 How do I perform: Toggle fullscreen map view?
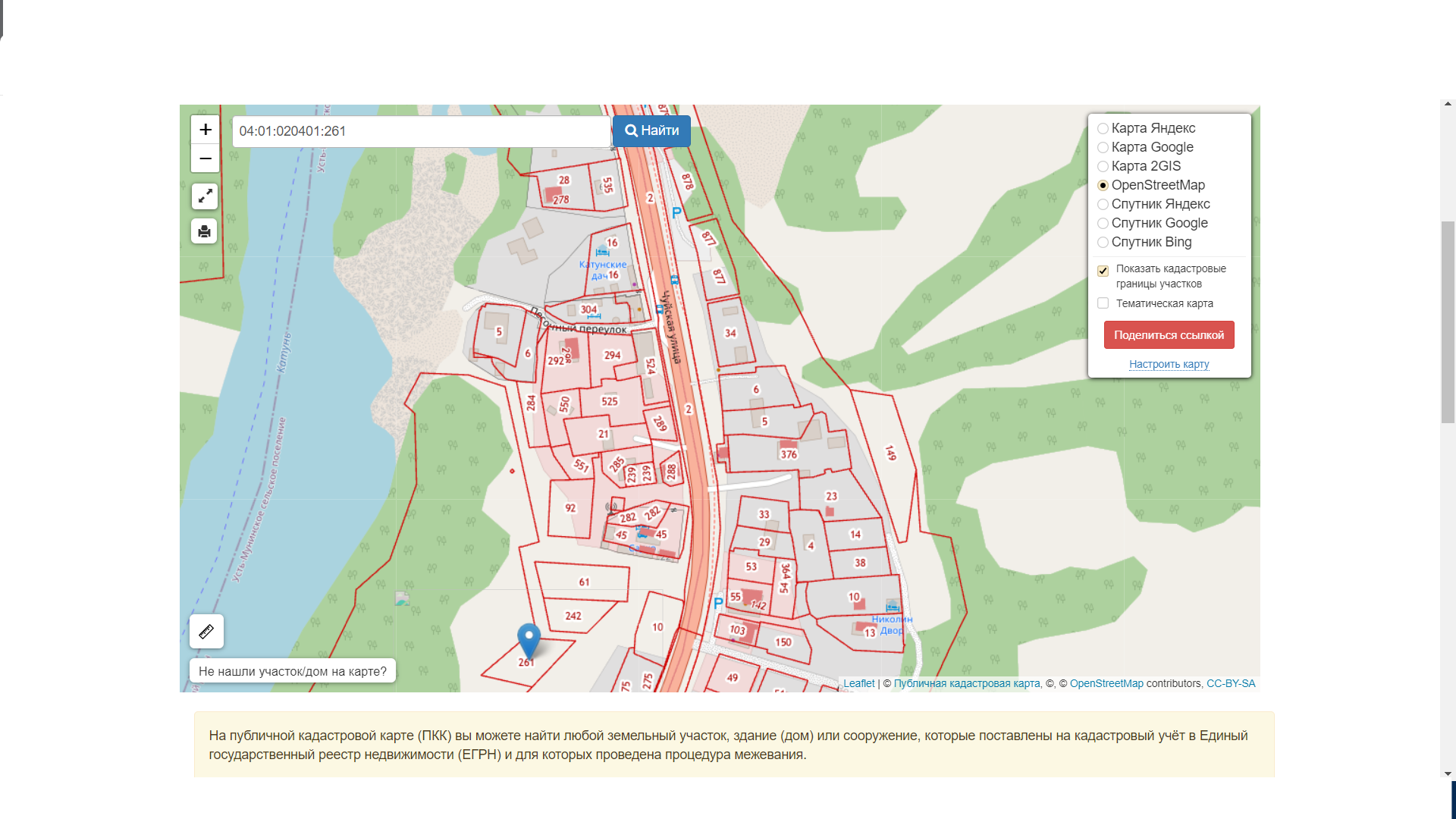[x=205, y=196]
